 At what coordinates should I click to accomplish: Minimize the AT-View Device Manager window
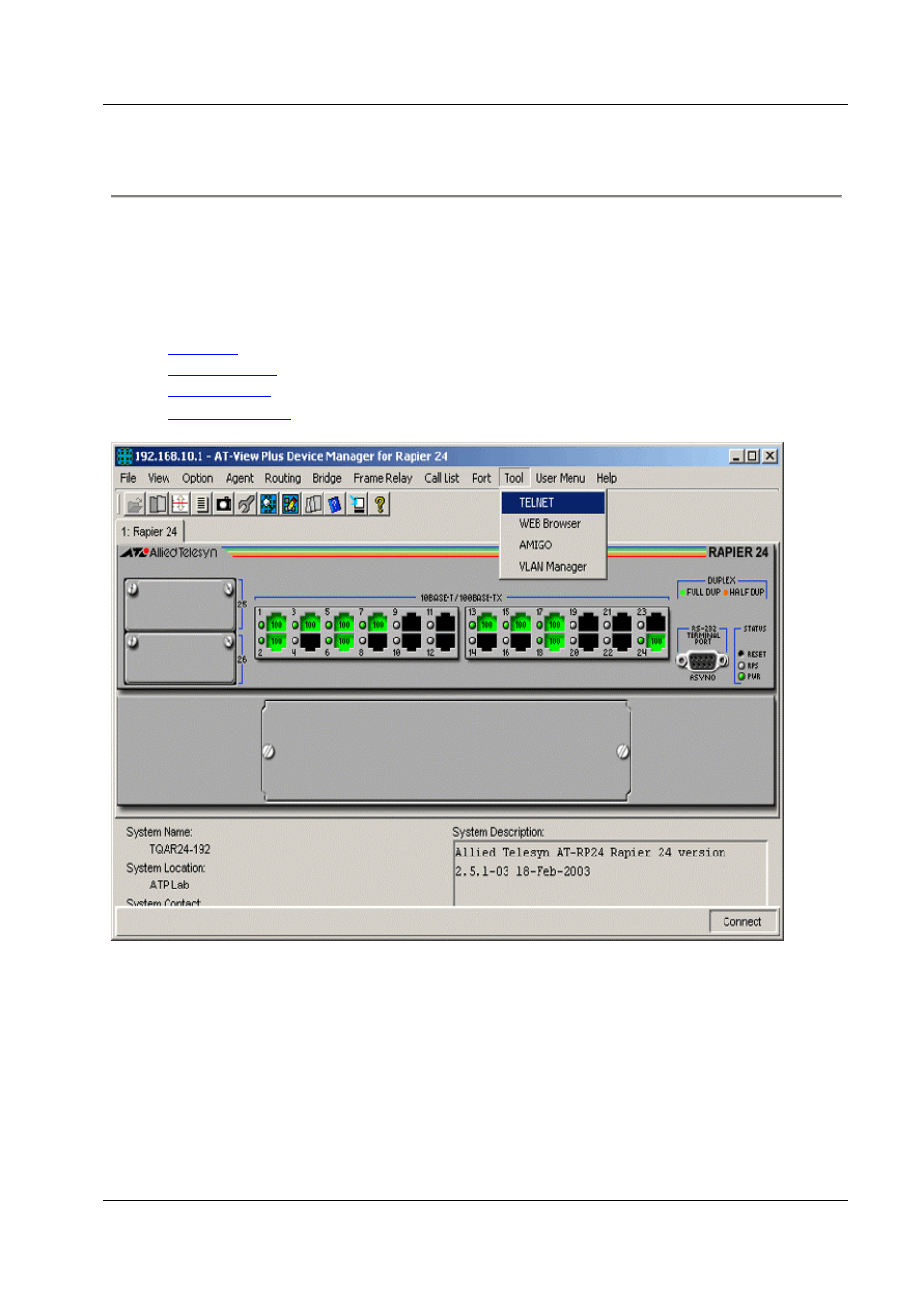[x=736, y=456]
